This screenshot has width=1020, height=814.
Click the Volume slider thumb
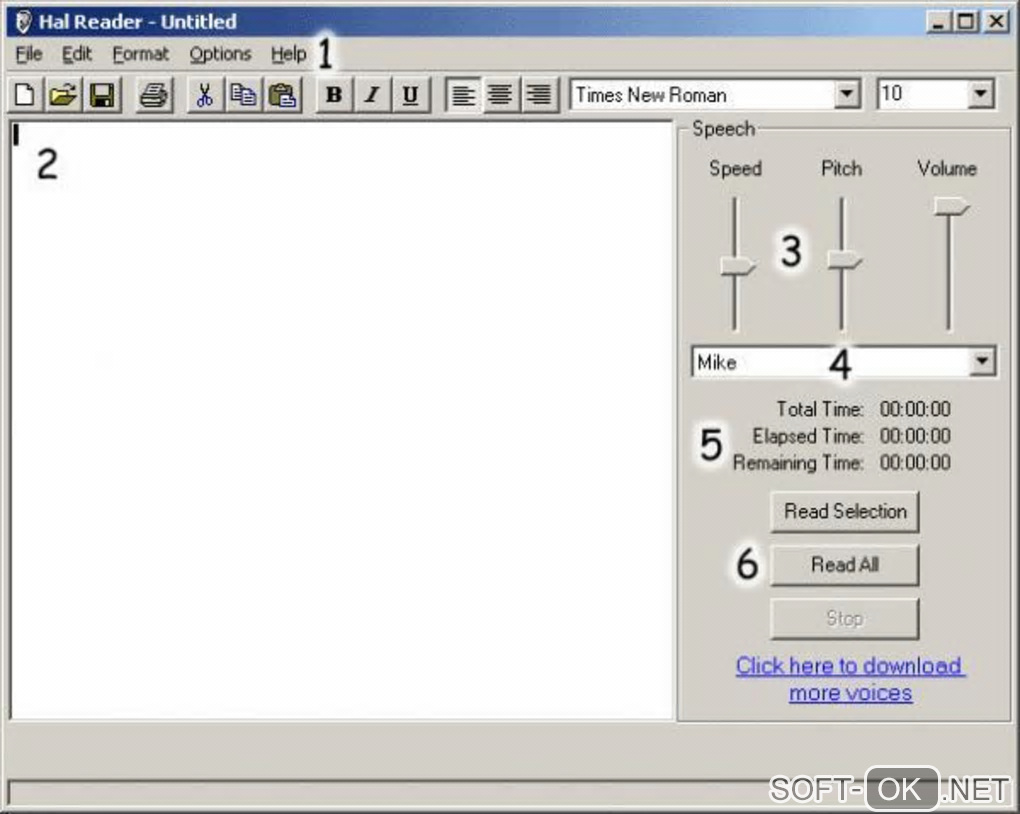click(952, 206)
